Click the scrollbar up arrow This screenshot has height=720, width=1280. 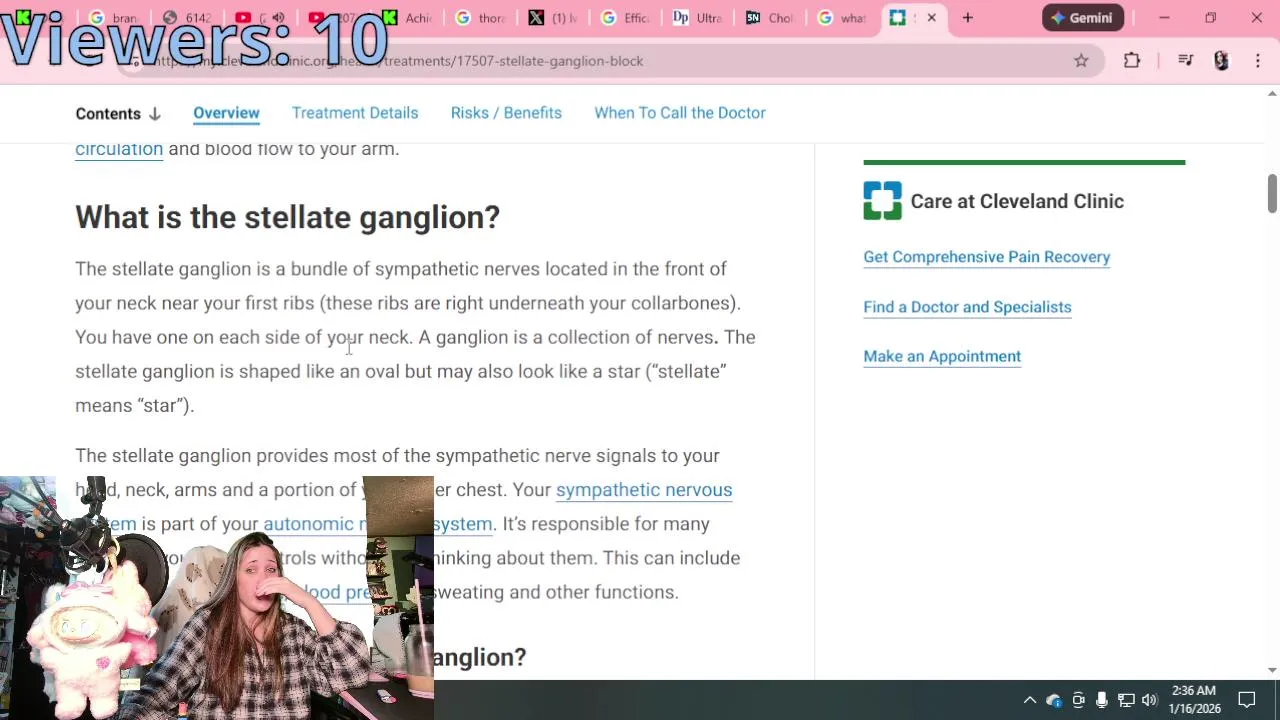(x=1272, y=93)
